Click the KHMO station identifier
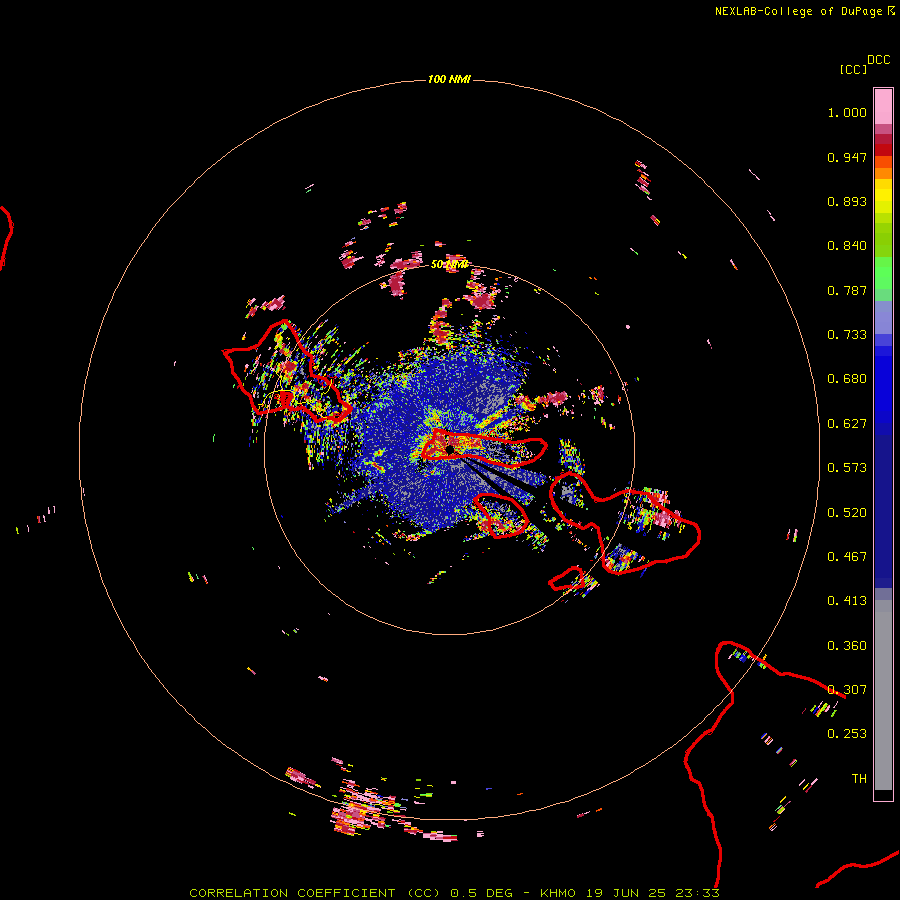 tap(557, 893)
